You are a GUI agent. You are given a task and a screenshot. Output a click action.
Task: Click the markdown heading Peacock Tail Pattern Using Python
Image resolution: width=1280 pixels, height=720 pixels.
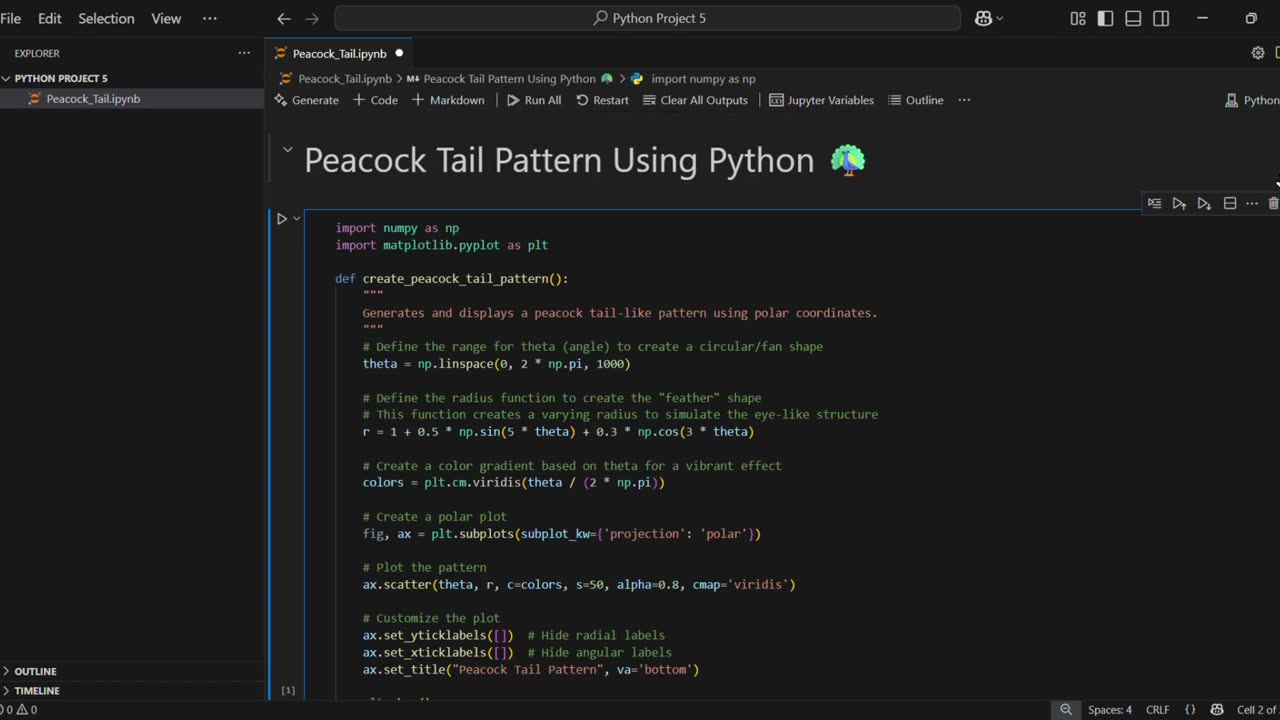(x=559, y=160)
